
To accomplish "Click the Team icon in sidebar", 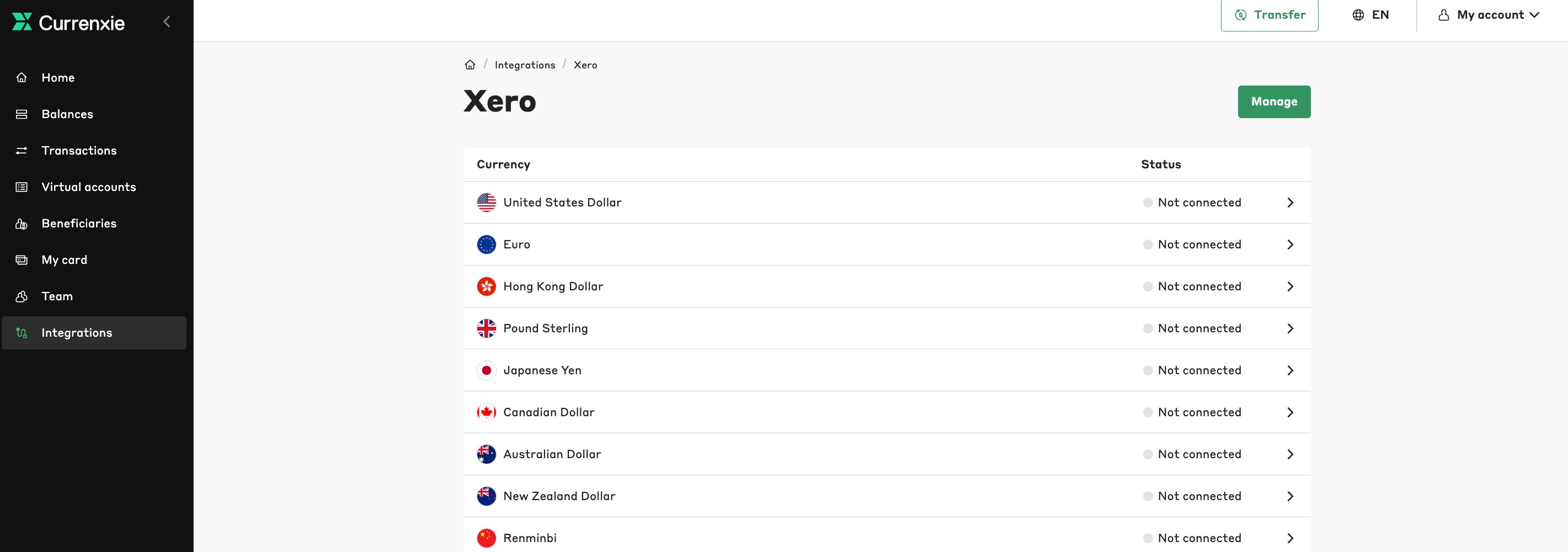I will tap(22, 297).
